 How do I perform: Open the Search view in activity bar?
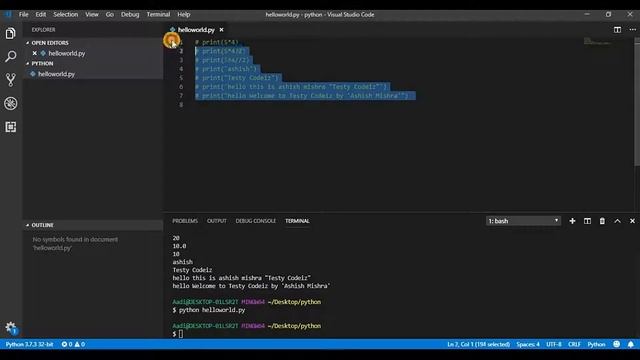(x=11, y=56)
